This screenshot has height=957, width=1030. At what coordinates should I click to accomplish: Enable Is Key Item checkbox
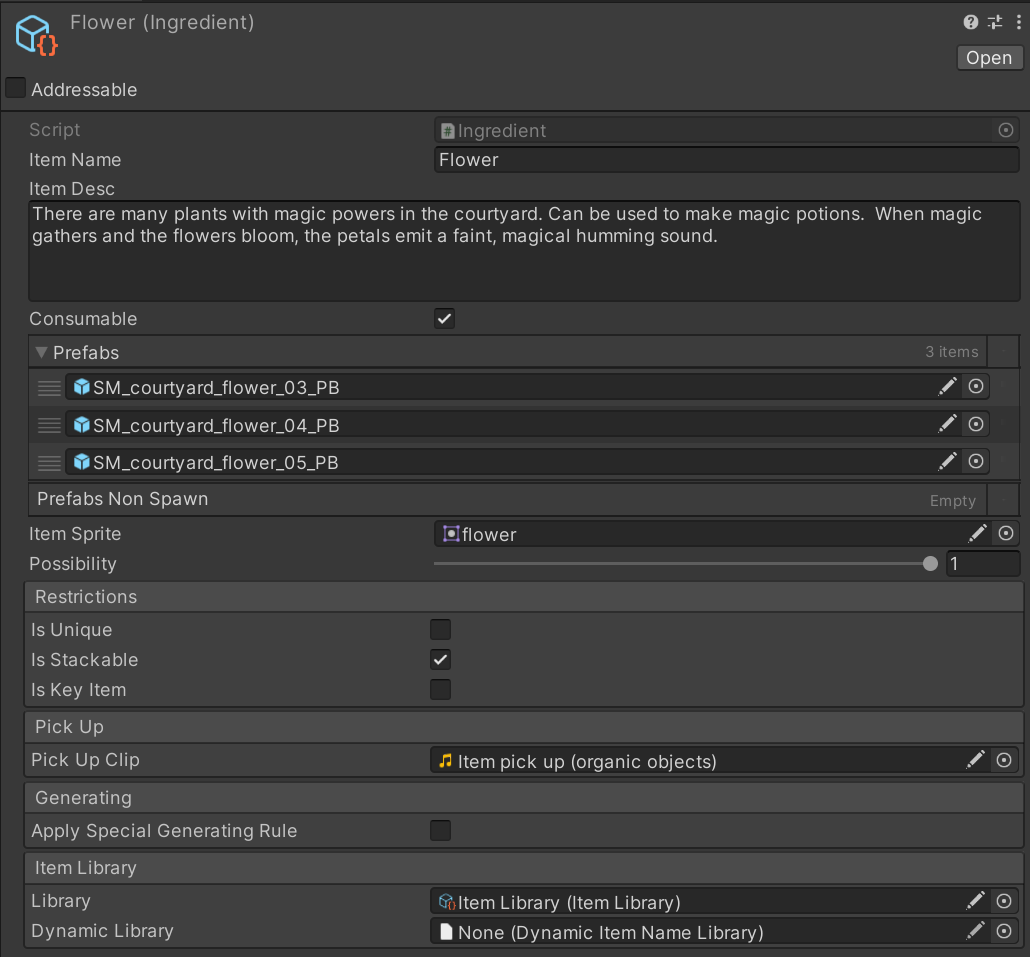[440, 690]
